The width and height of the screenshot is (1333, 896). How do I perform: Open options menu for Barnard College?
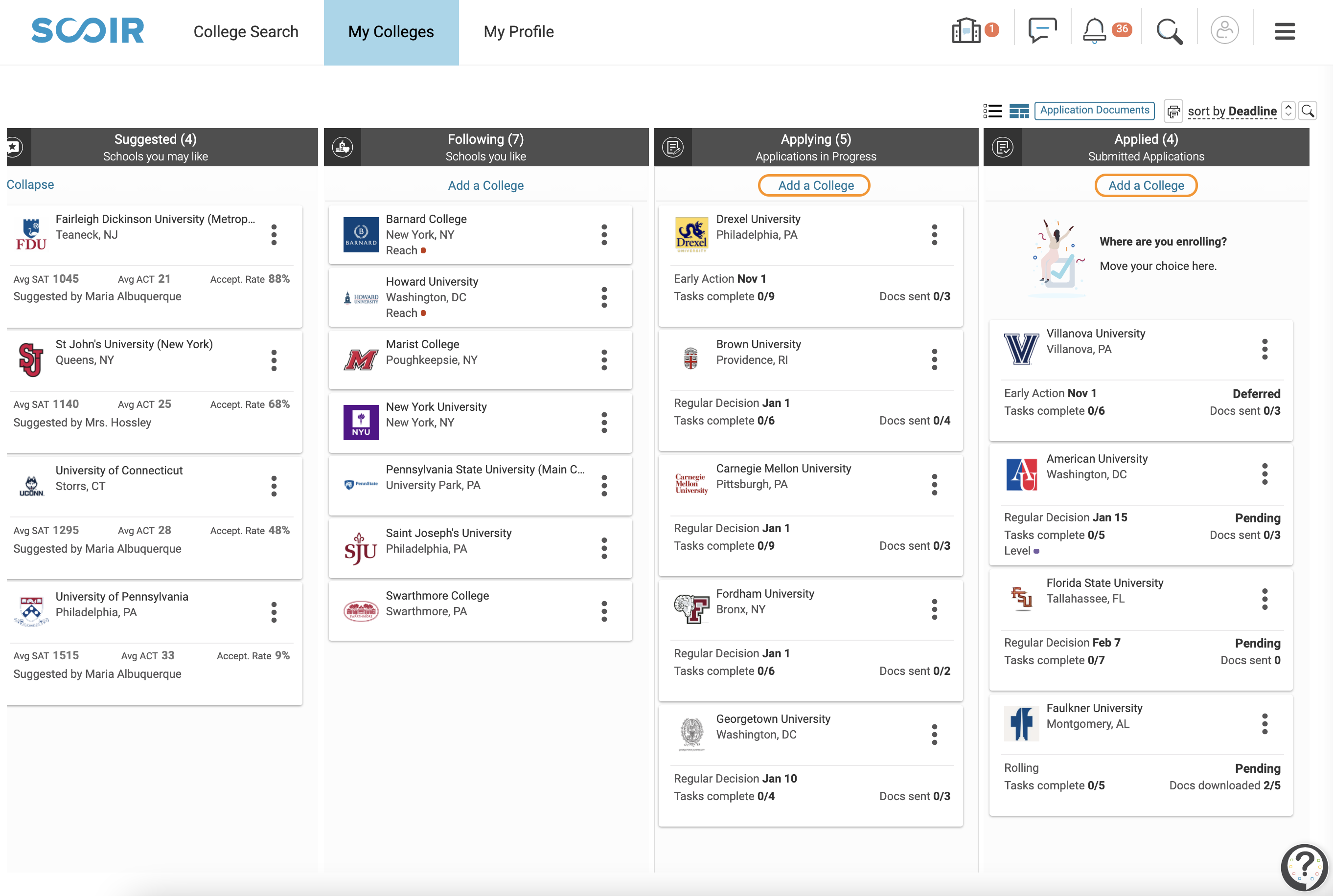pyautogui.click(x=604, y=235)
